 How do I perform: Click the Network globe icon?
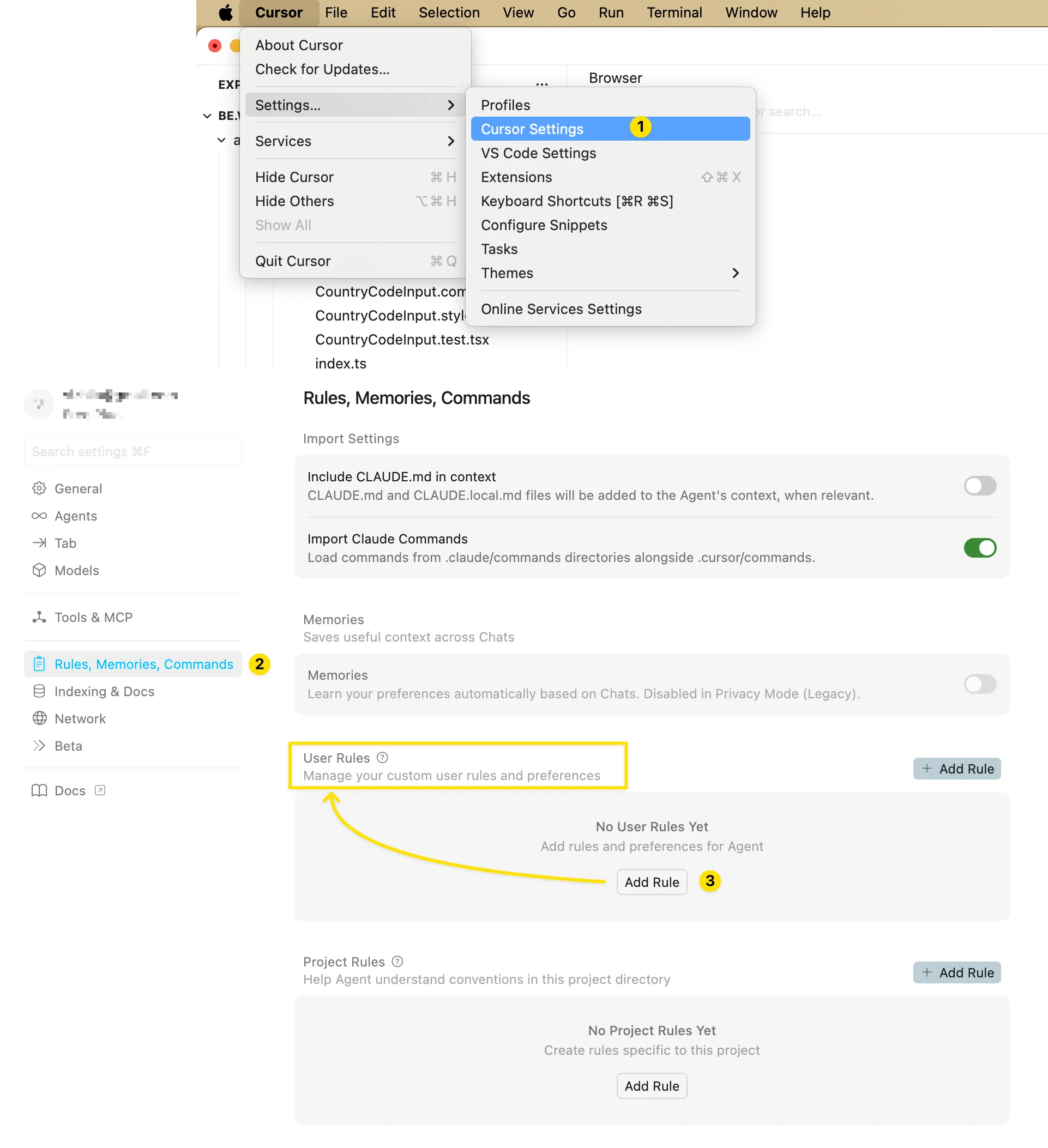(39, 718)
